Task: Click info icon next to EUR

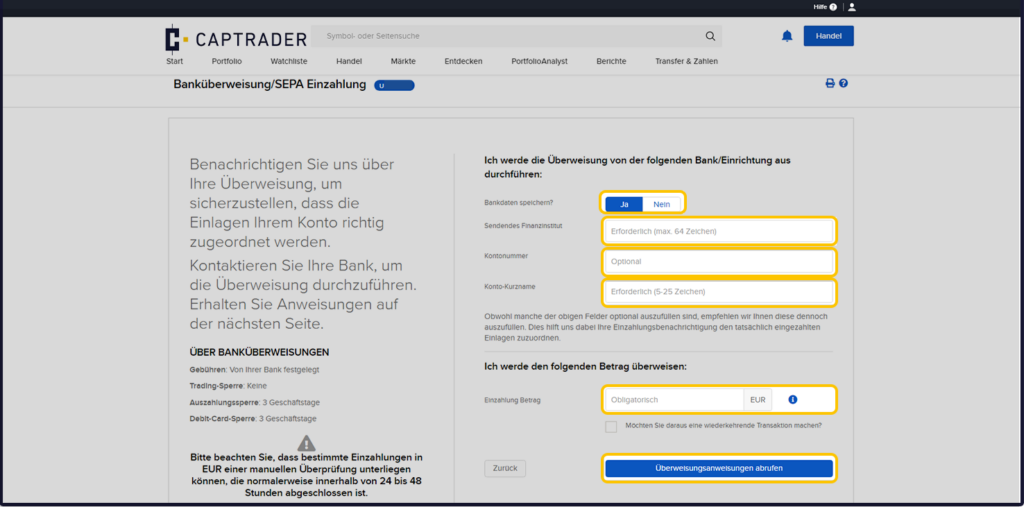Action: click(793, 399)
